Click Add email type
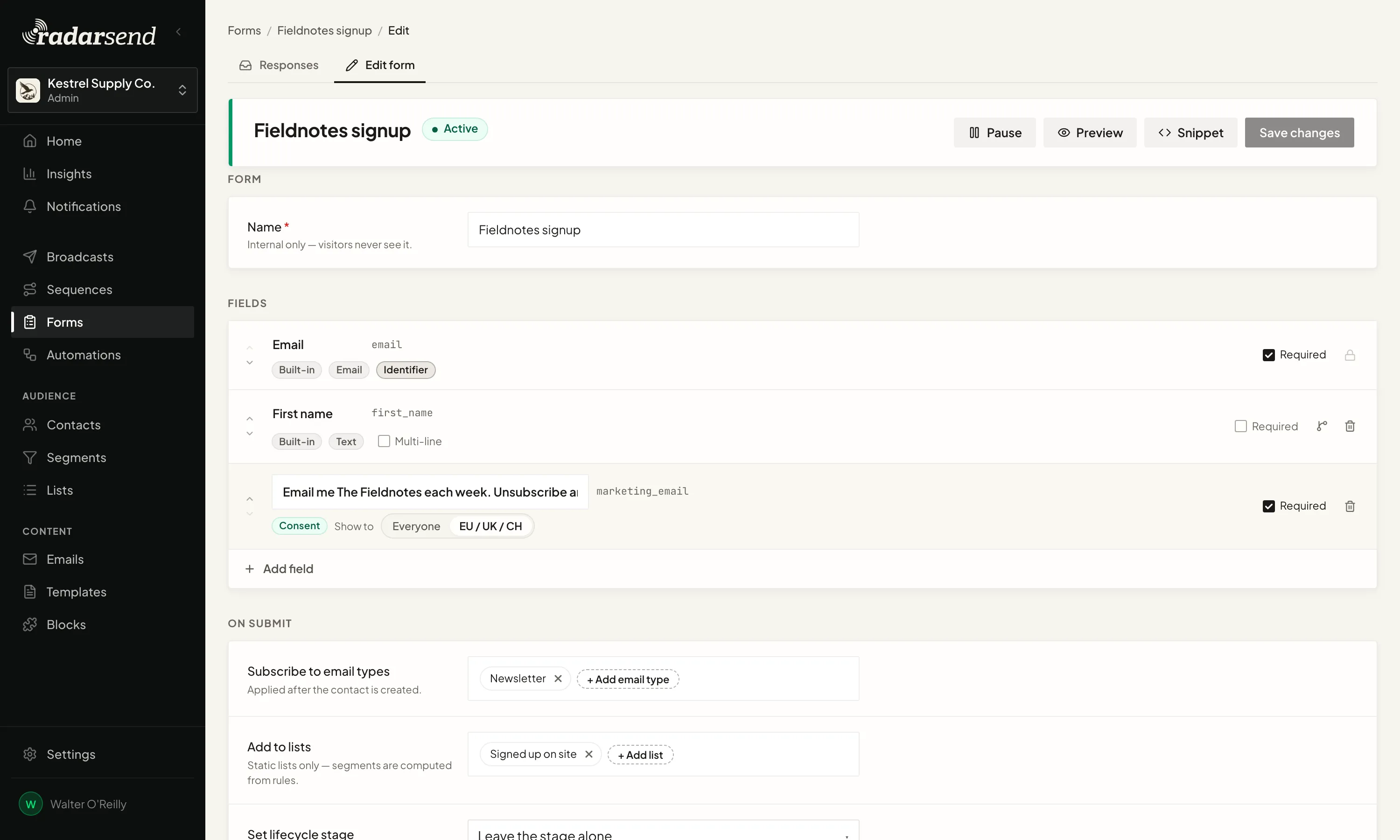The image size is (1400, 840). point(628,679)
